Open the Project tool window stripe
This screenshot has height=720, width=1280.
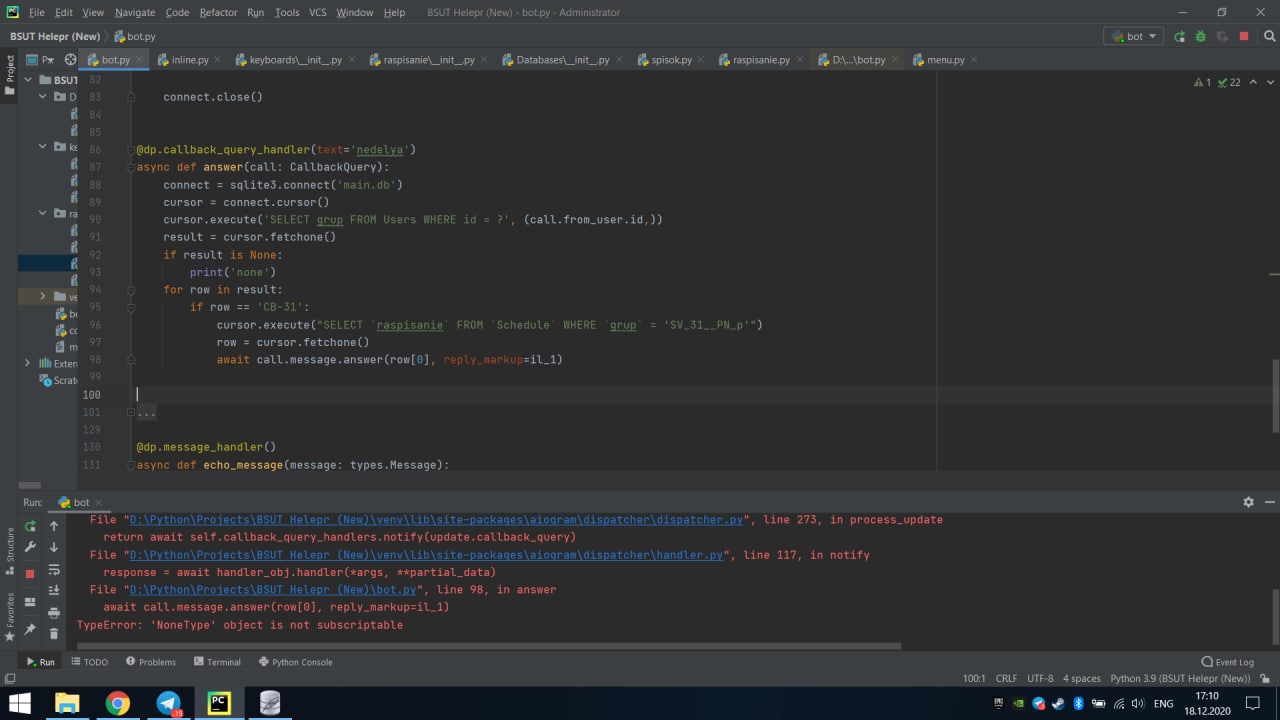[x=10, y=75]
